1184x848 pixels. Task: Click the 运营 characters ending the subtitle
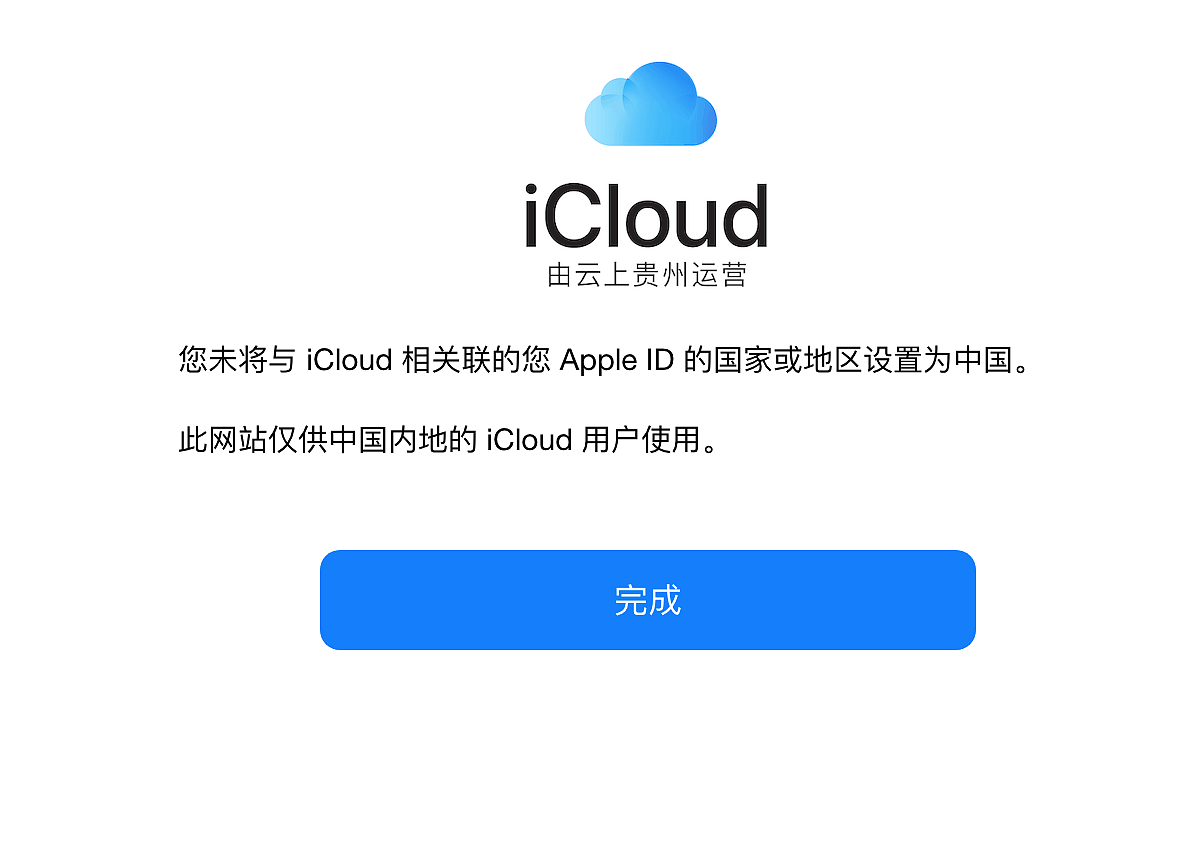(719, 276)
